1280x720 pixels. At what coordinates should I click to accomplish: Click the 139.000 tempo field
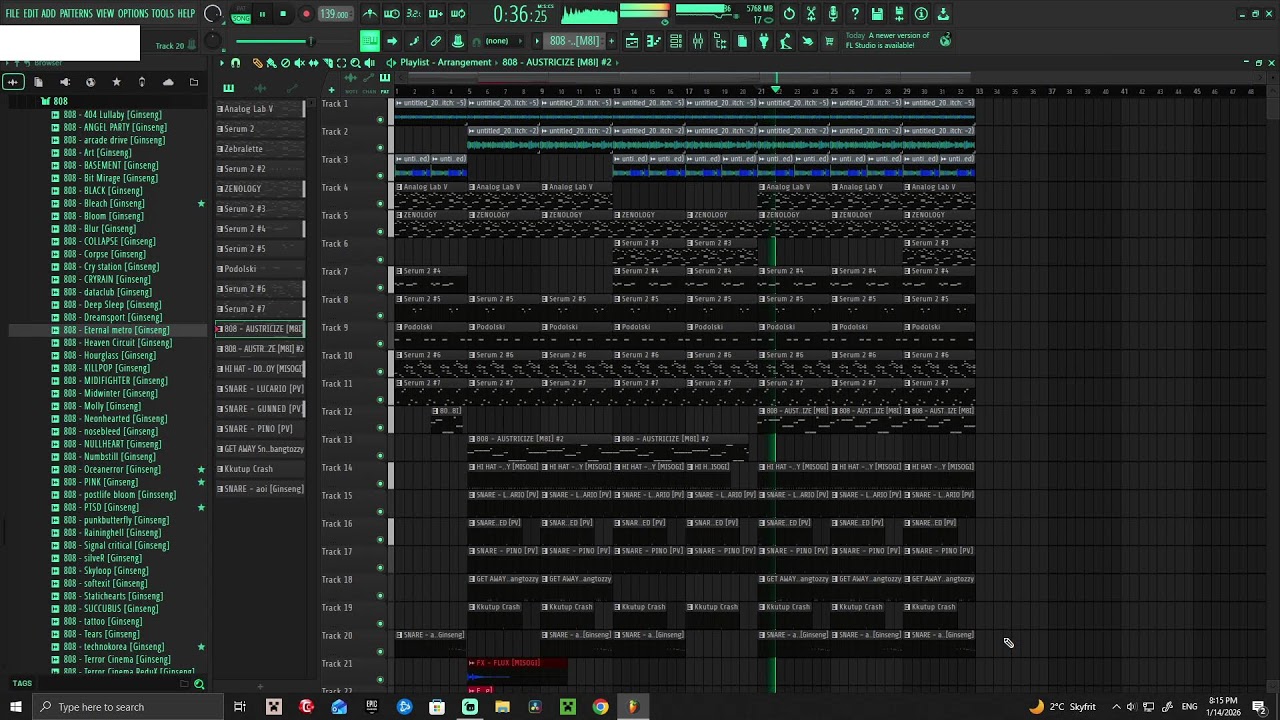pos(334,14)
